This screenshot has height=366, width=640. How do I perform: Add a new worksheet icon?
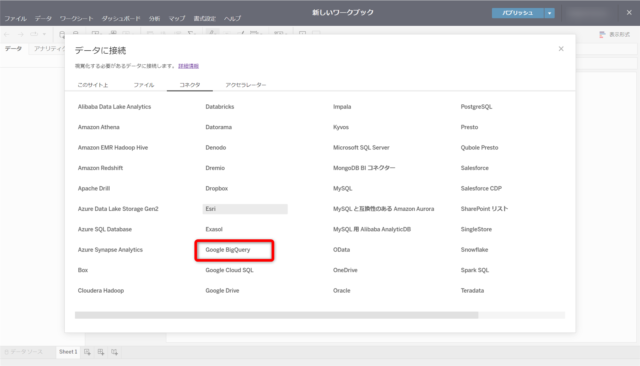pyautogui.click(x=87, y=352)
